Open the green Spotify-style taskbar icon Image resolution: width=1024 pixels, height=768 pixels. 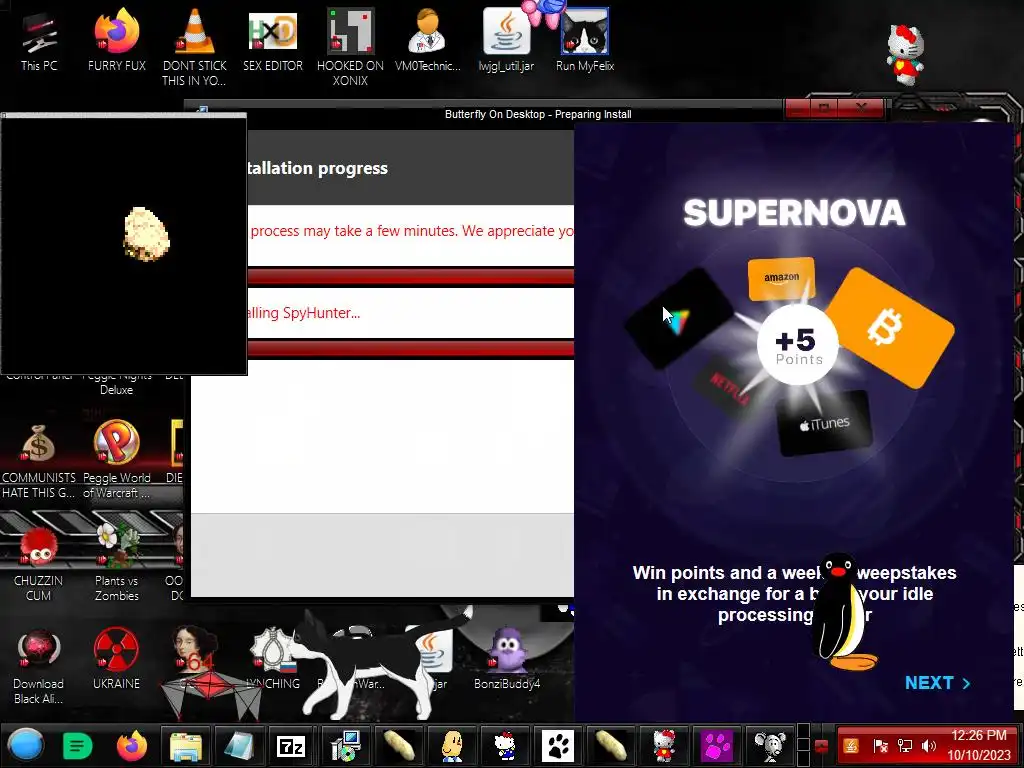77,745
